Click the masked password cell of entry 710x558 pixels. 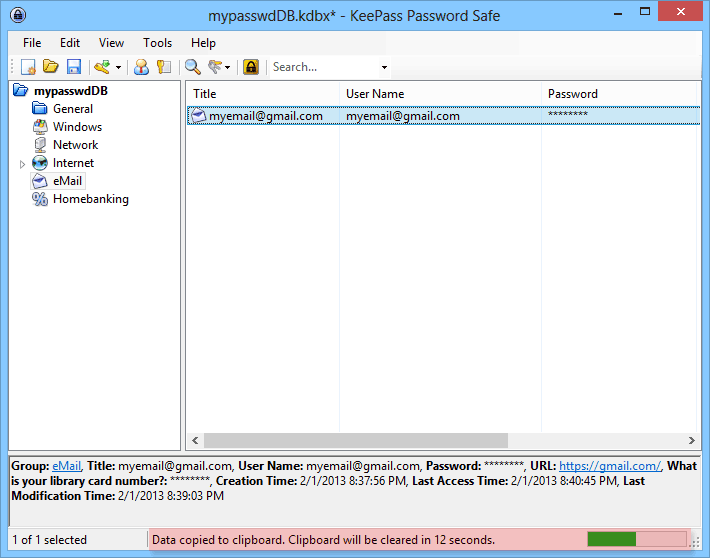568,115
